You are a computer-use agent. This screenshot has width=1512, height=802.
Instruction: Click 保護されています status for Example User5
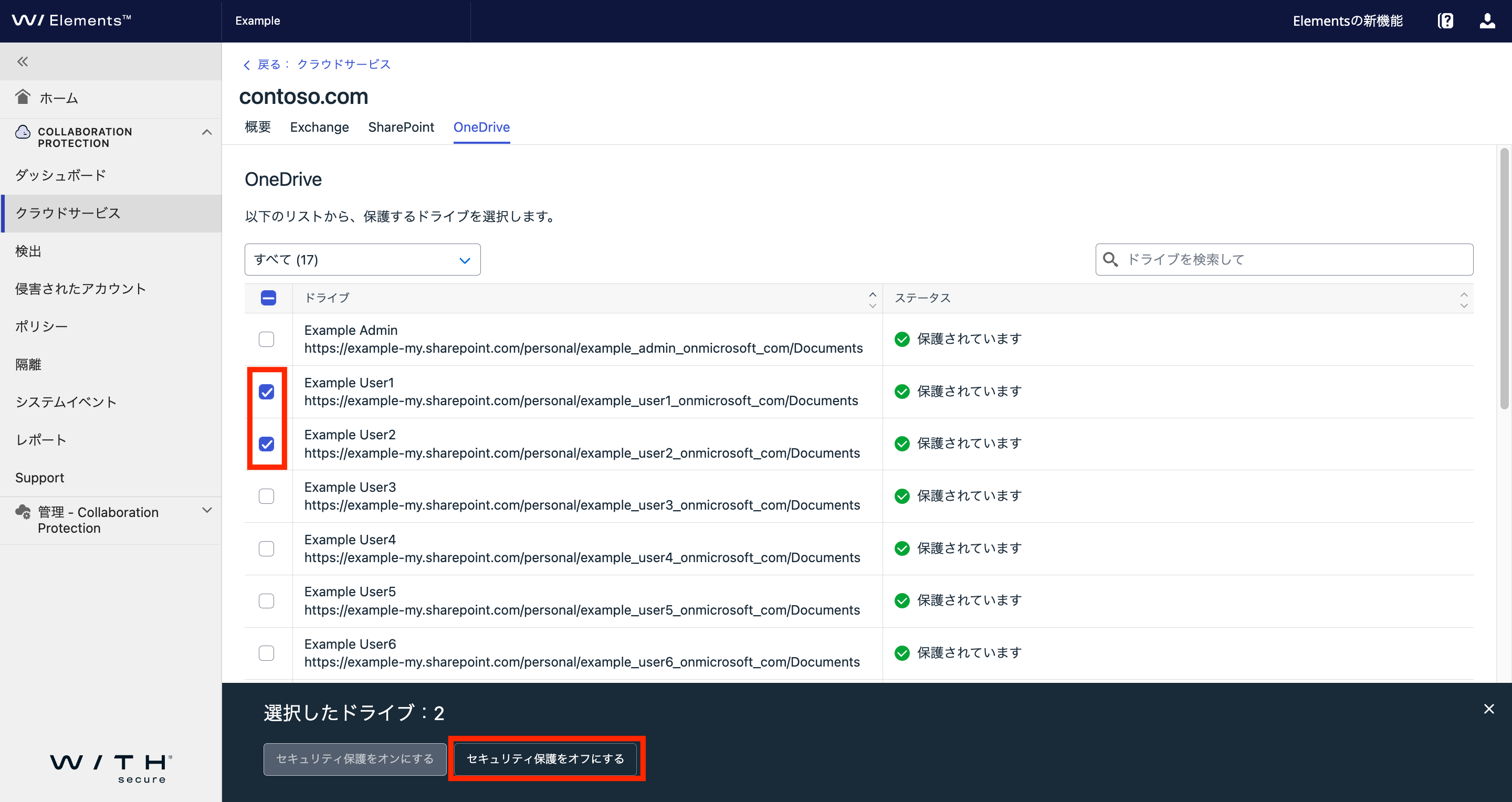pyautogui.click(x=969, y=601)
